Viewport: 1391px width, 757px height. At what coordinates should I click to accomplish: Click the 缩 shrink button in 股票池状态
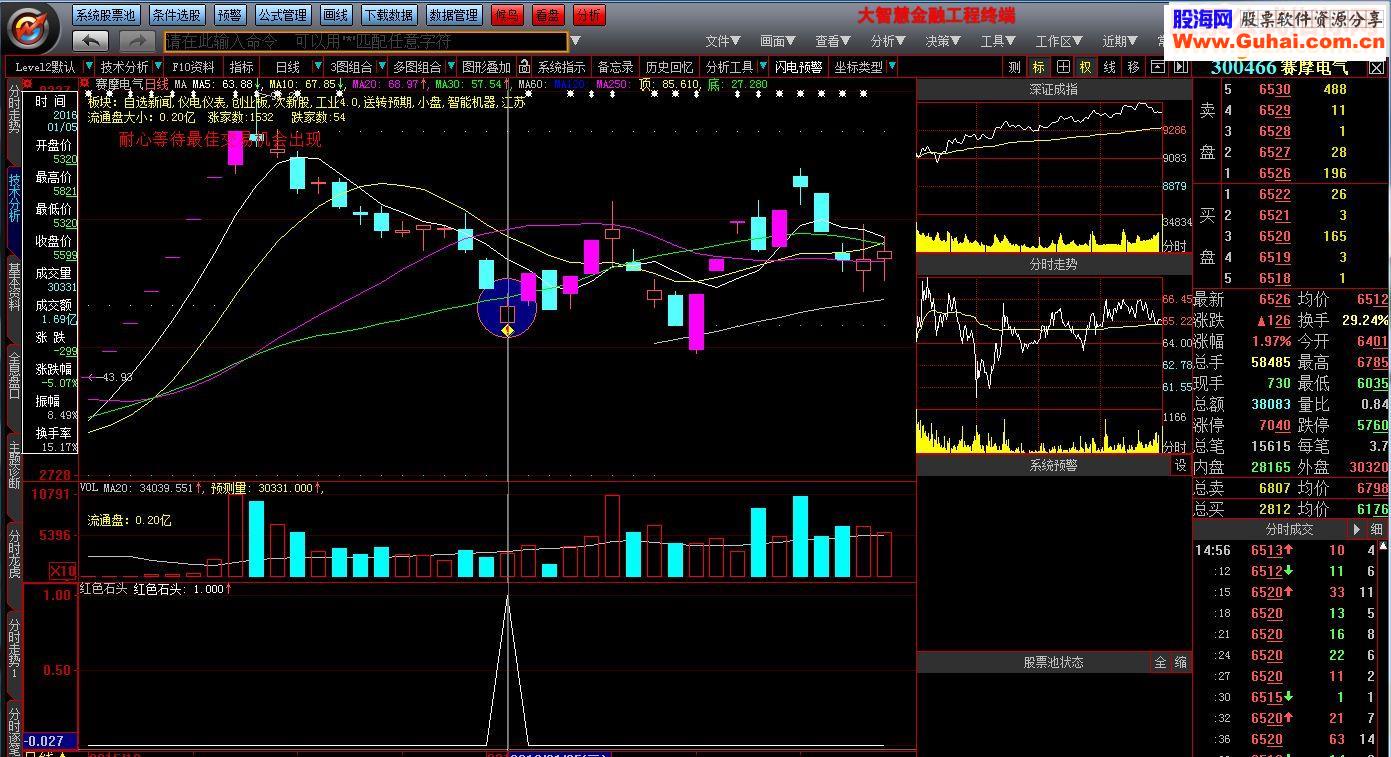coord(1180,662)
